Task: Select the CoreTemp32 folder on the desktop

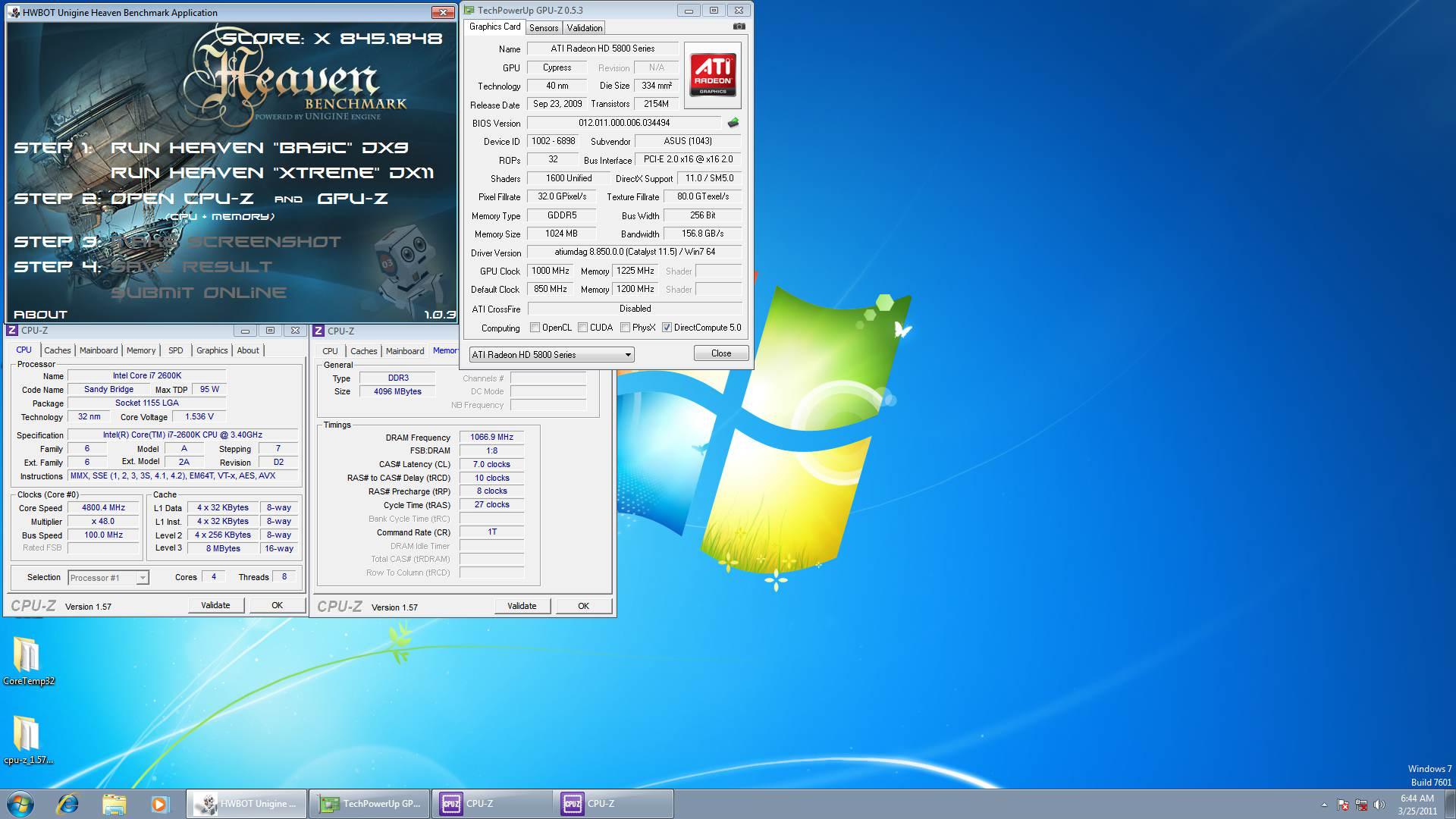Action: pyautogui.click(x=28, y=660)
